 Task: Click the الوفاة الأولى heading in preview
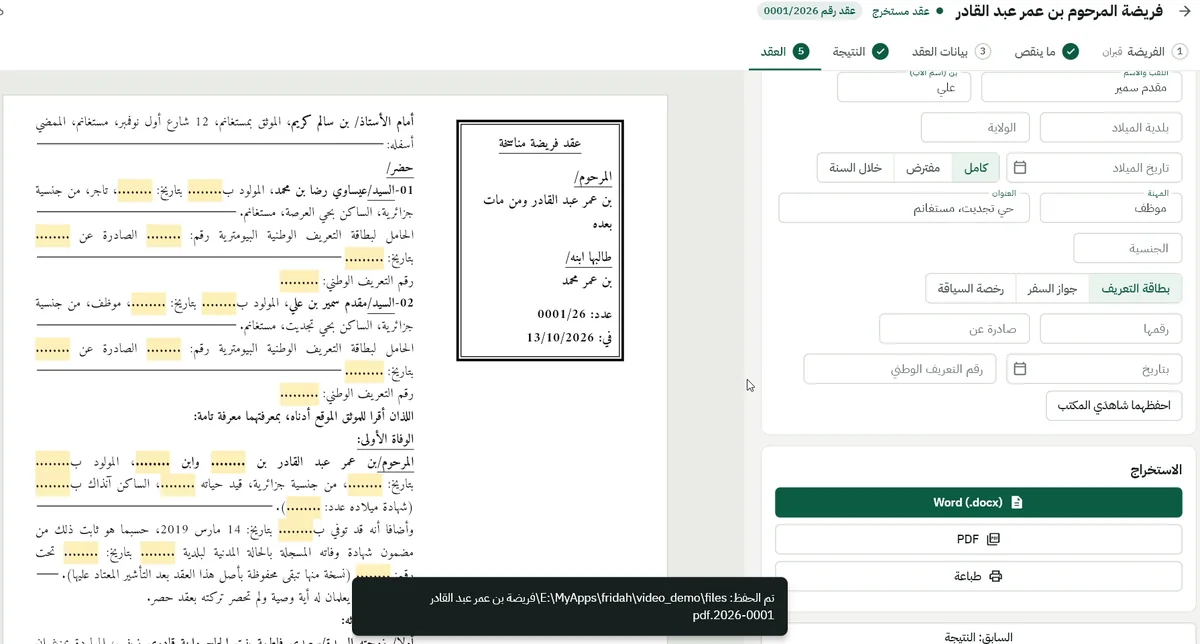[x=385, y=439]
